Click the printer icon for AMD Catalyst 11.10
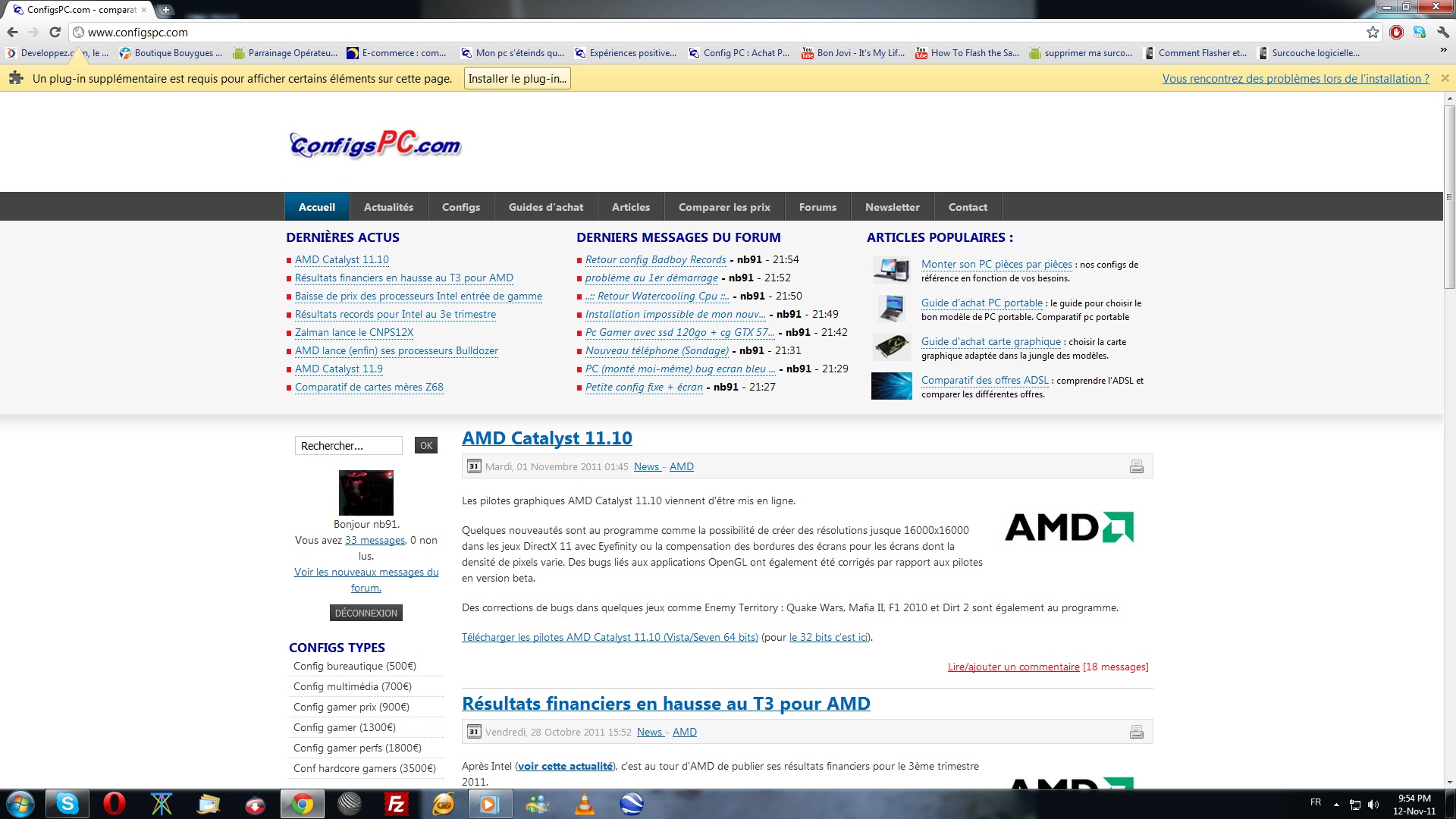The width and height of the screenshot is (1456, 819). tap(1136, 466)
